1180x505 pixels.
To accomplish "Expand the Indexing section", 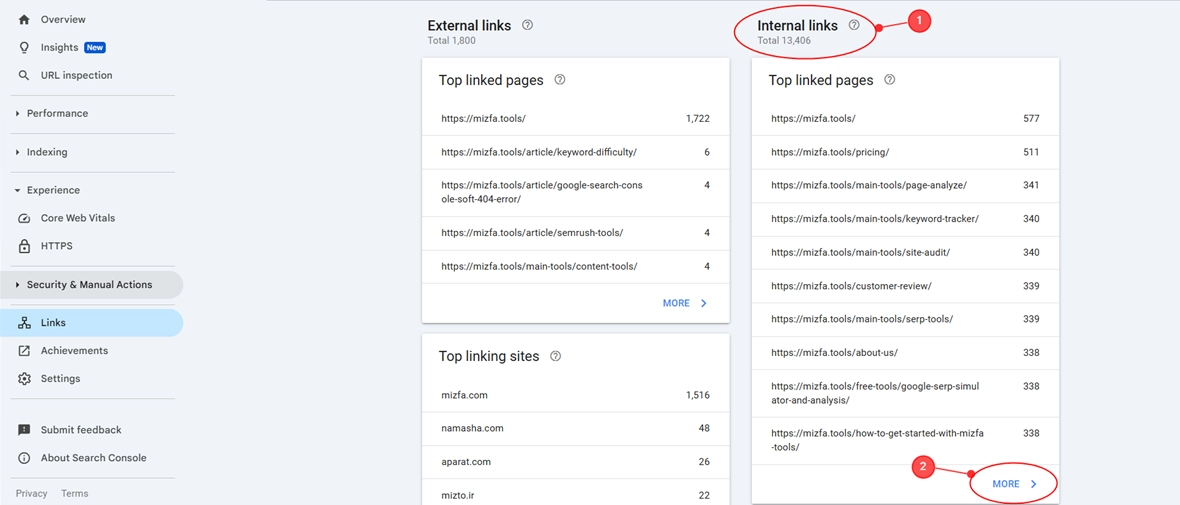I will 47,152.
